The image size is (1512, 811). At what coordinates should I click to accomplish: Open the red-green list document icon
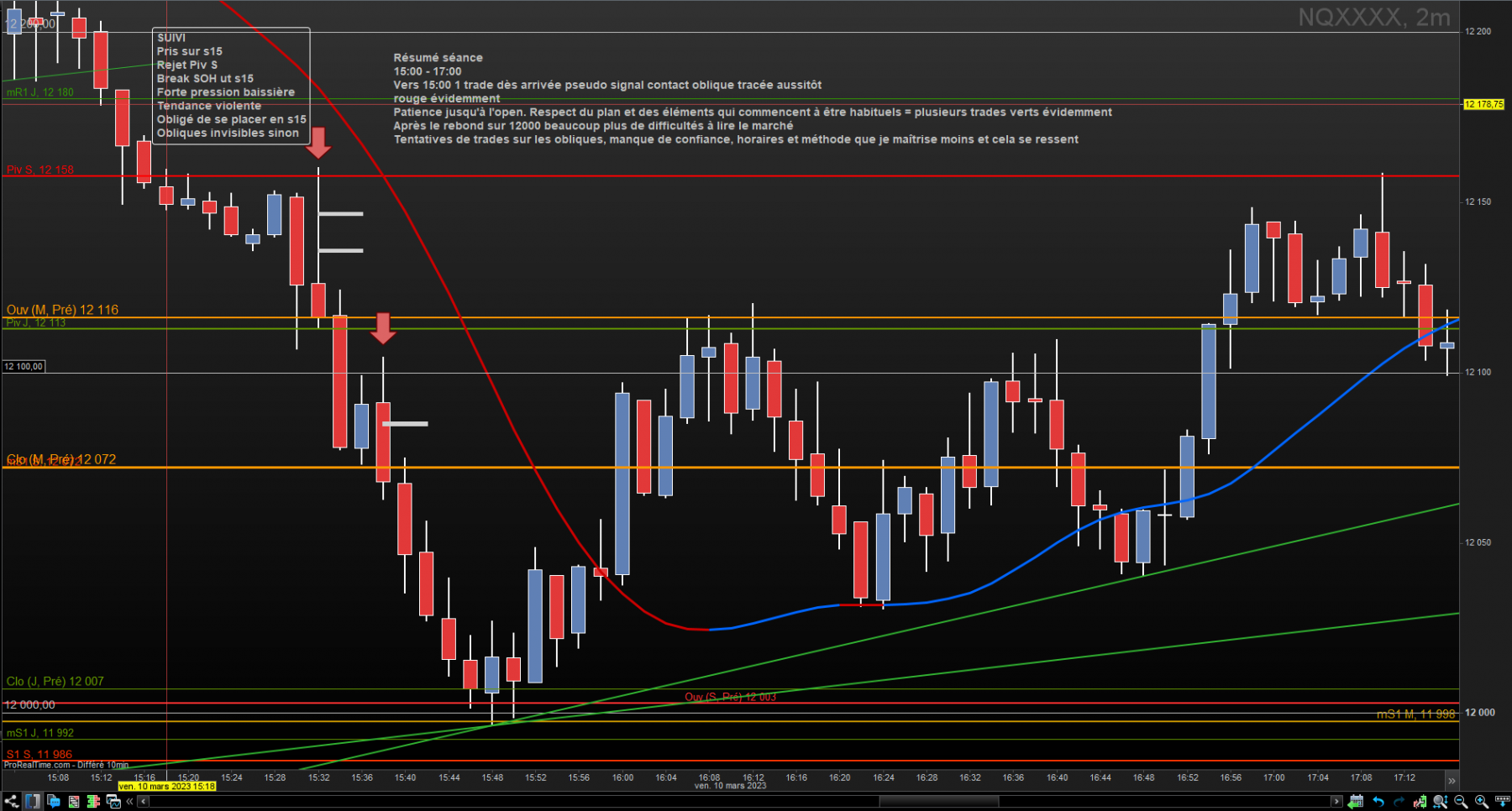coord(74,802)
